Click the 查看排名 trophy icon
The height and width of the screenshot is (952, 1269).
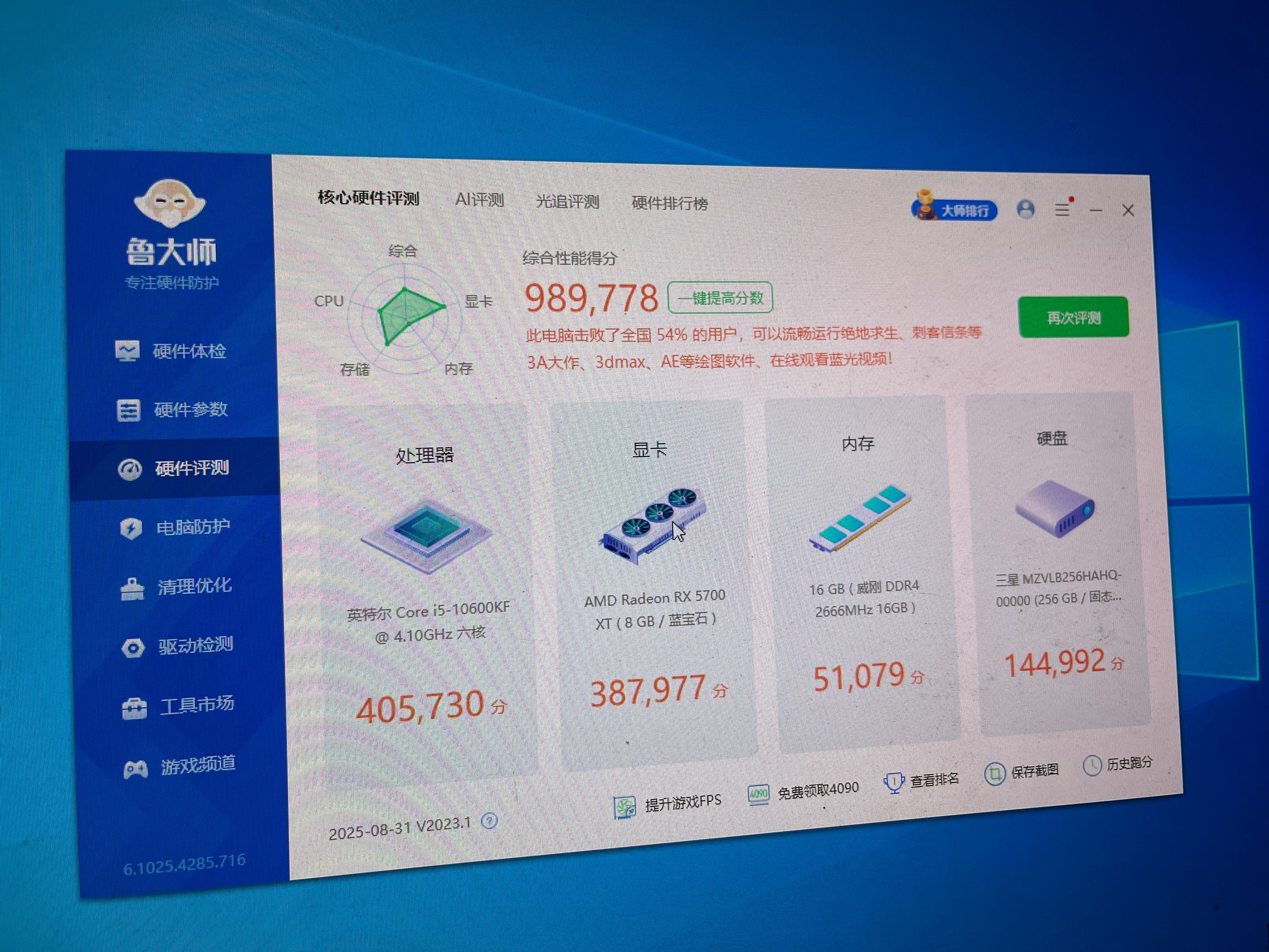[x=894, y=782]
